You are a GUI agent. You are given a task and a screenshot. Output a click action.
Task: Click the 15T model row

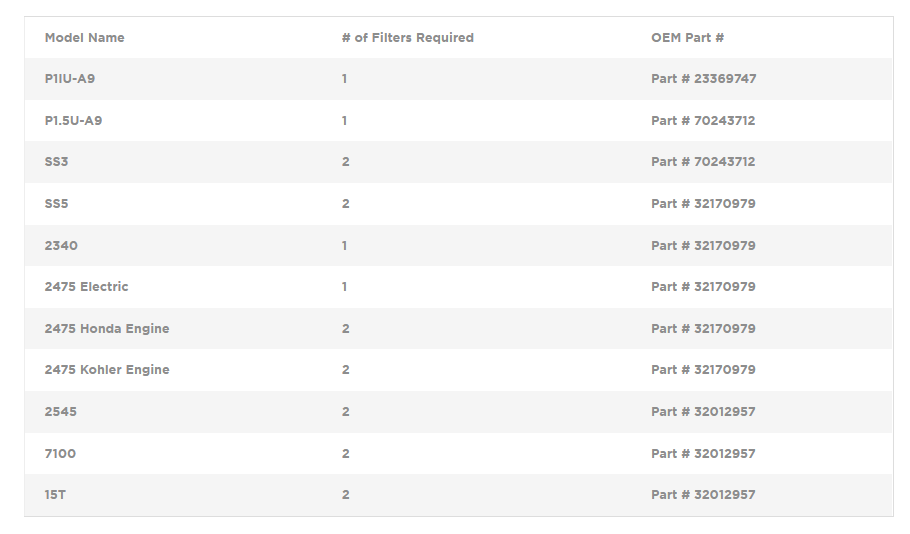click(458, 495)
